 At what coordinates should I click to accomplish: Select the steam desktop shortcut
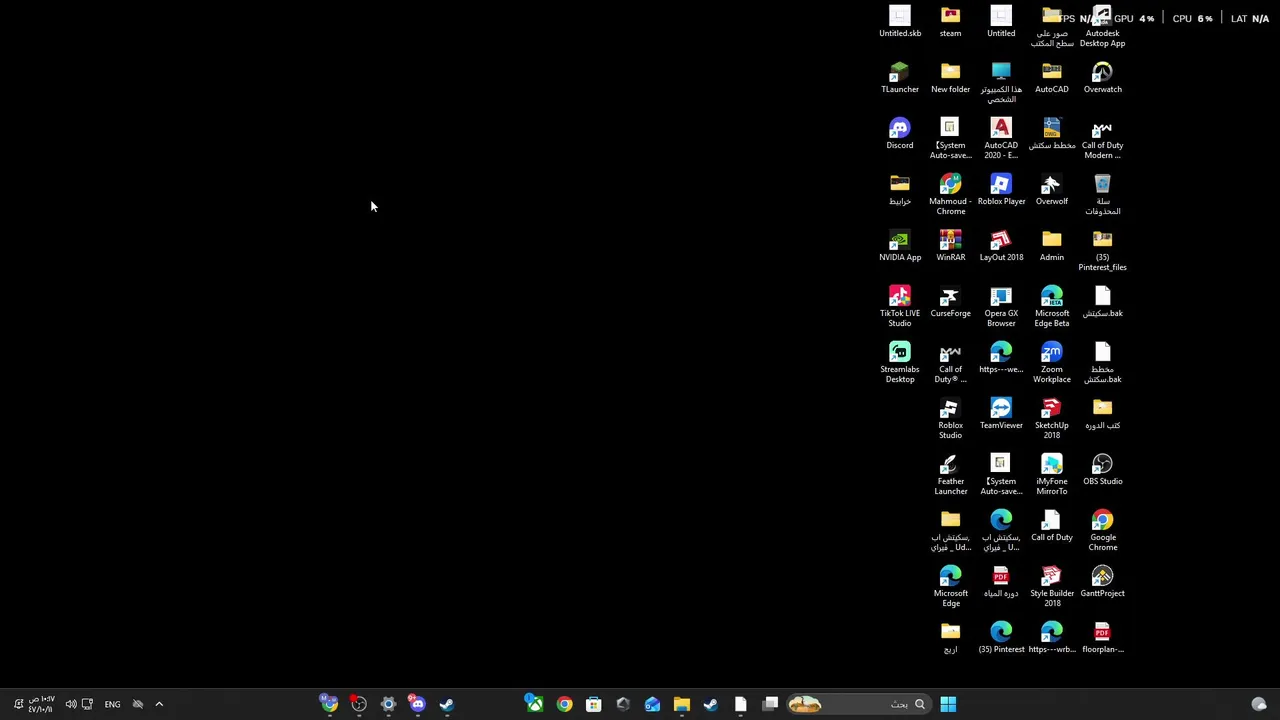coord(950,22)
